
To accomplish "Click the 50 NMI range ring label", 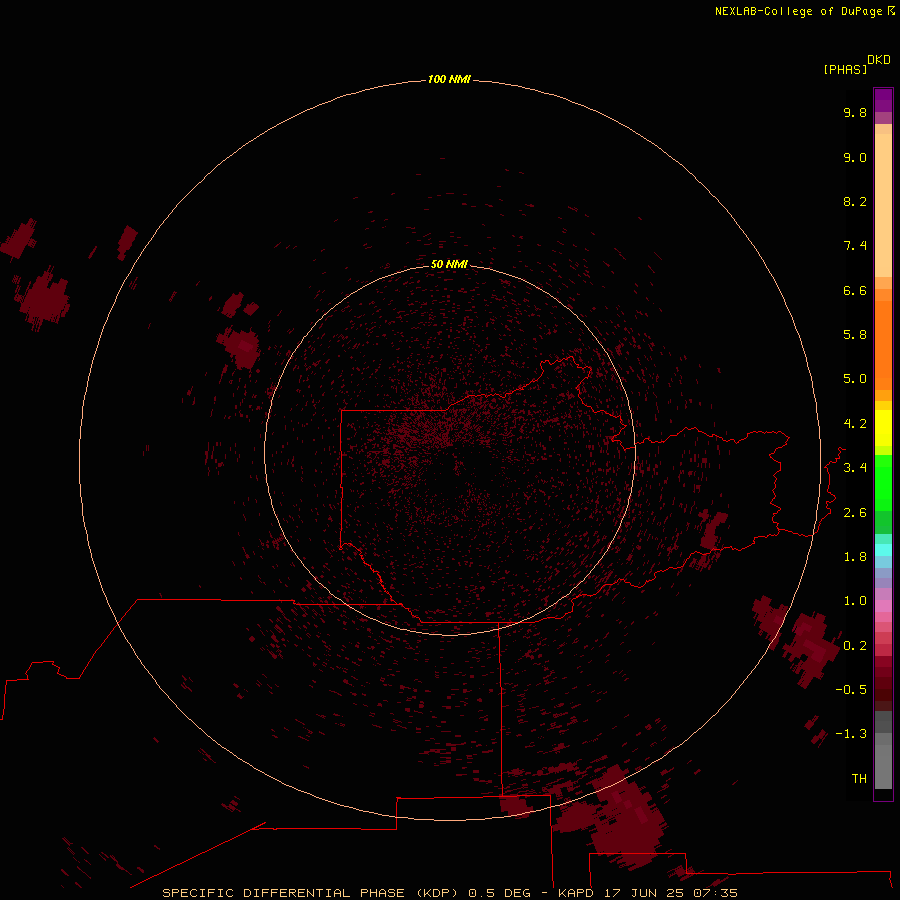I will coord(449,264).
